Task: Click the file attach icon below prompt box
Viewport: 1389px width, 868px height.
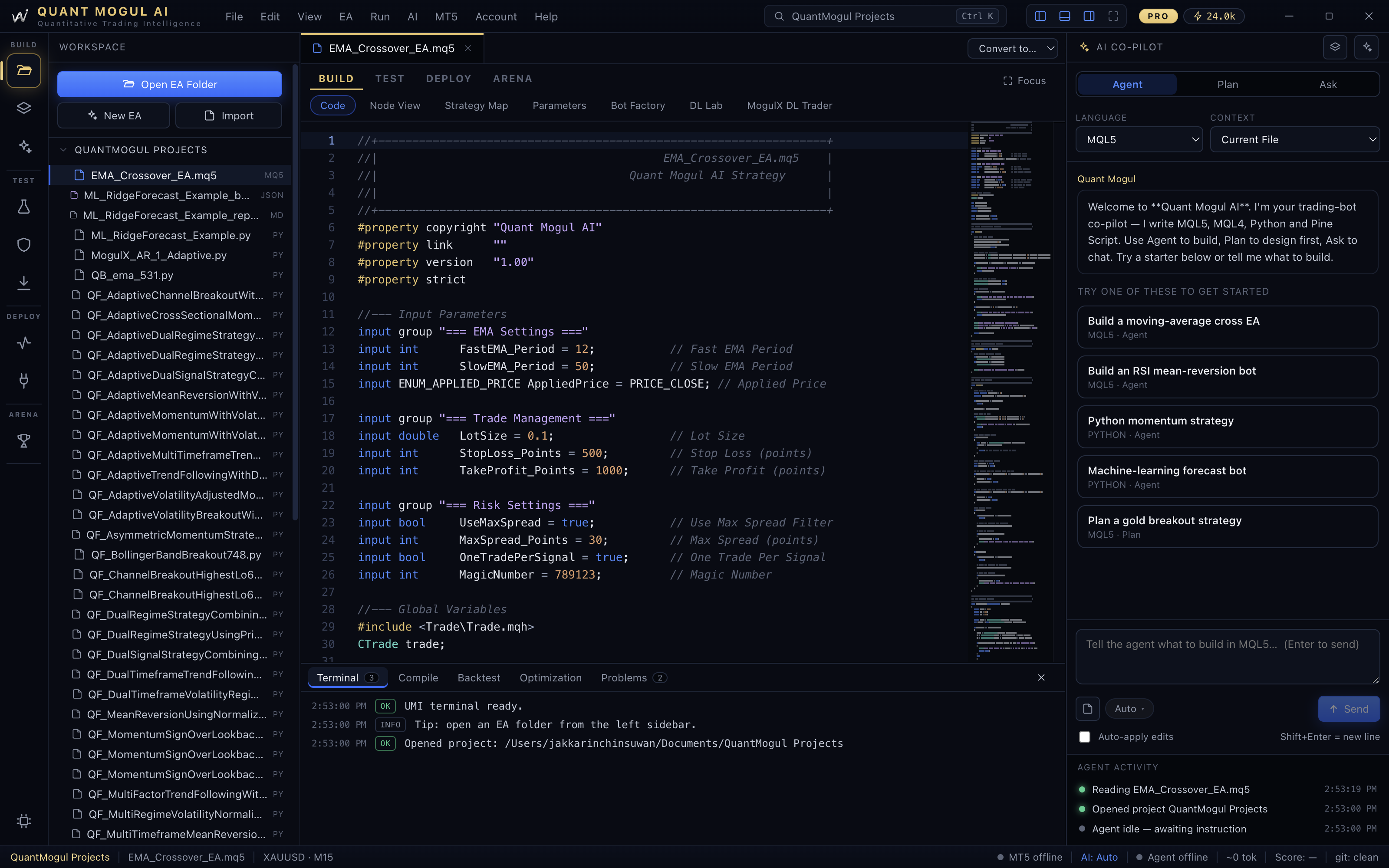Action: (x=1087, y=708)
